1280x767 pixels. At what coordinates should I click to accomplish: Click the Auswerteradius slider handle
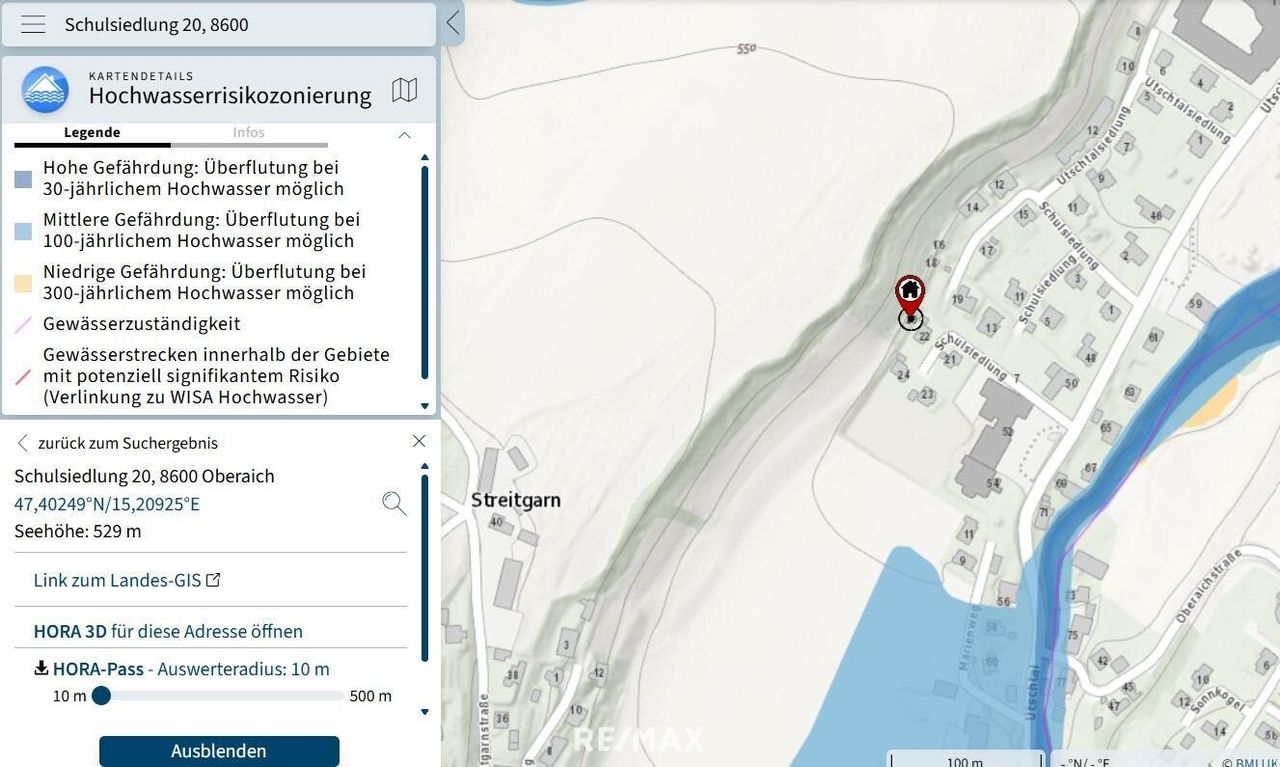coord(101,696)
